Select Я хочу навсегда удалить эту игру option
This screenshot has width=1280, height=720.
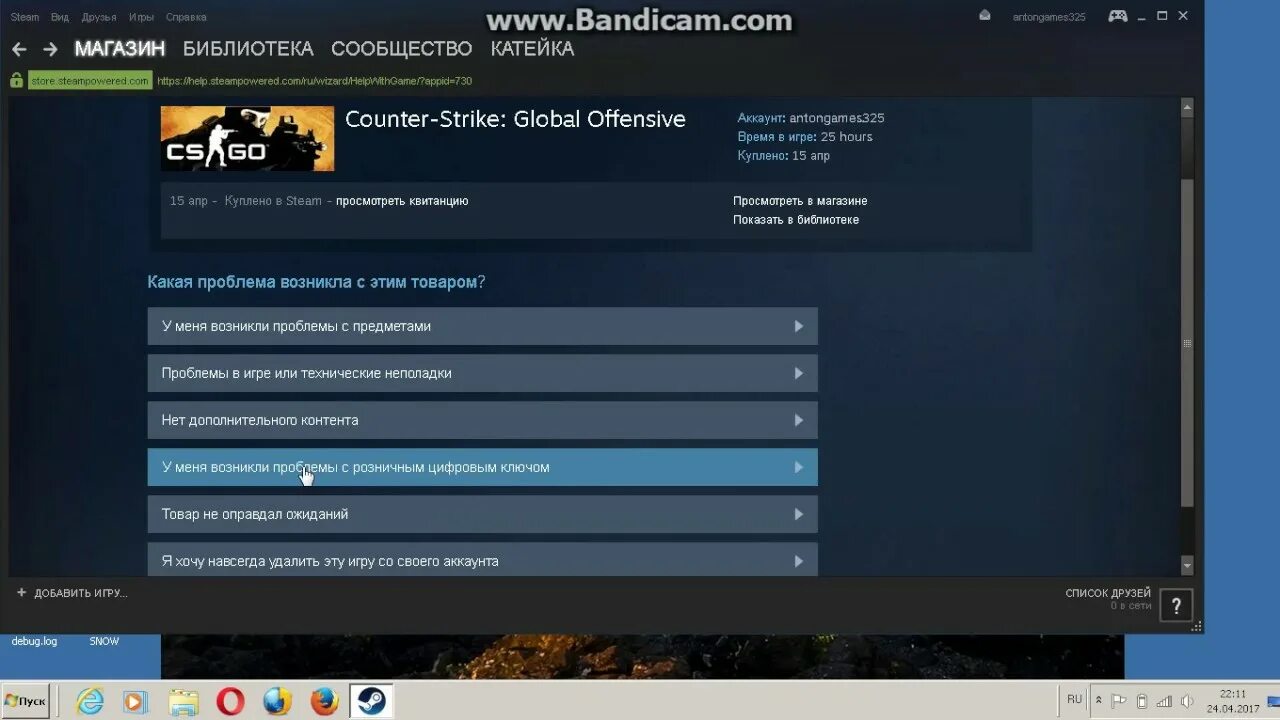[x=482, y=559]
